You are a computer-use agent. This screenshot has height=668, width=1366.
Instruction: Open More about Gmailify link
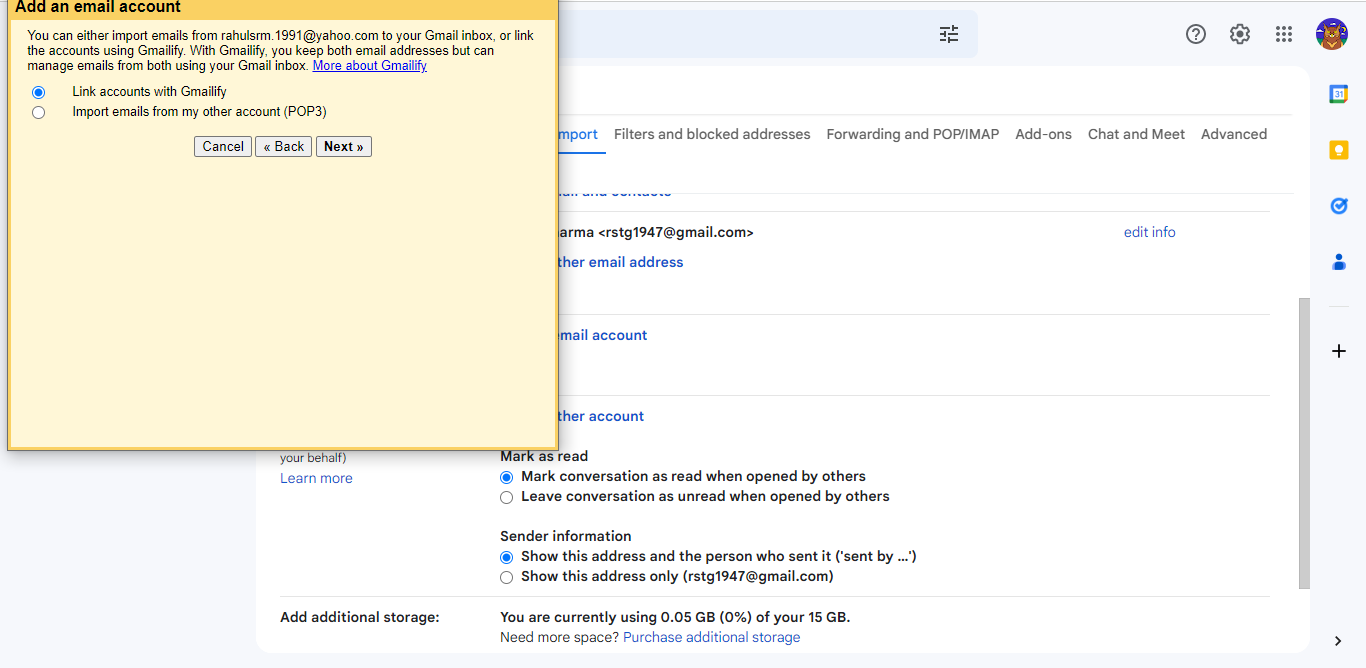370,66
